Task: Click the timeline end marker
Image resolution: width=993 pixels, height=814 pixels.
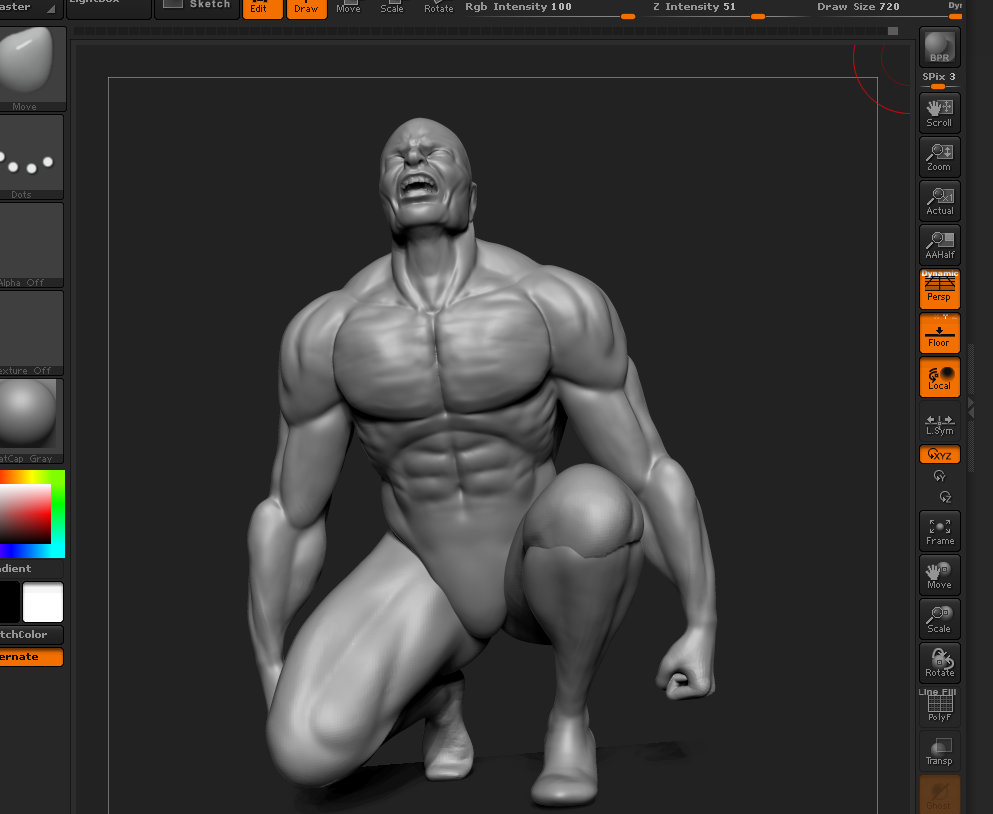Action: tap(893, 31)
